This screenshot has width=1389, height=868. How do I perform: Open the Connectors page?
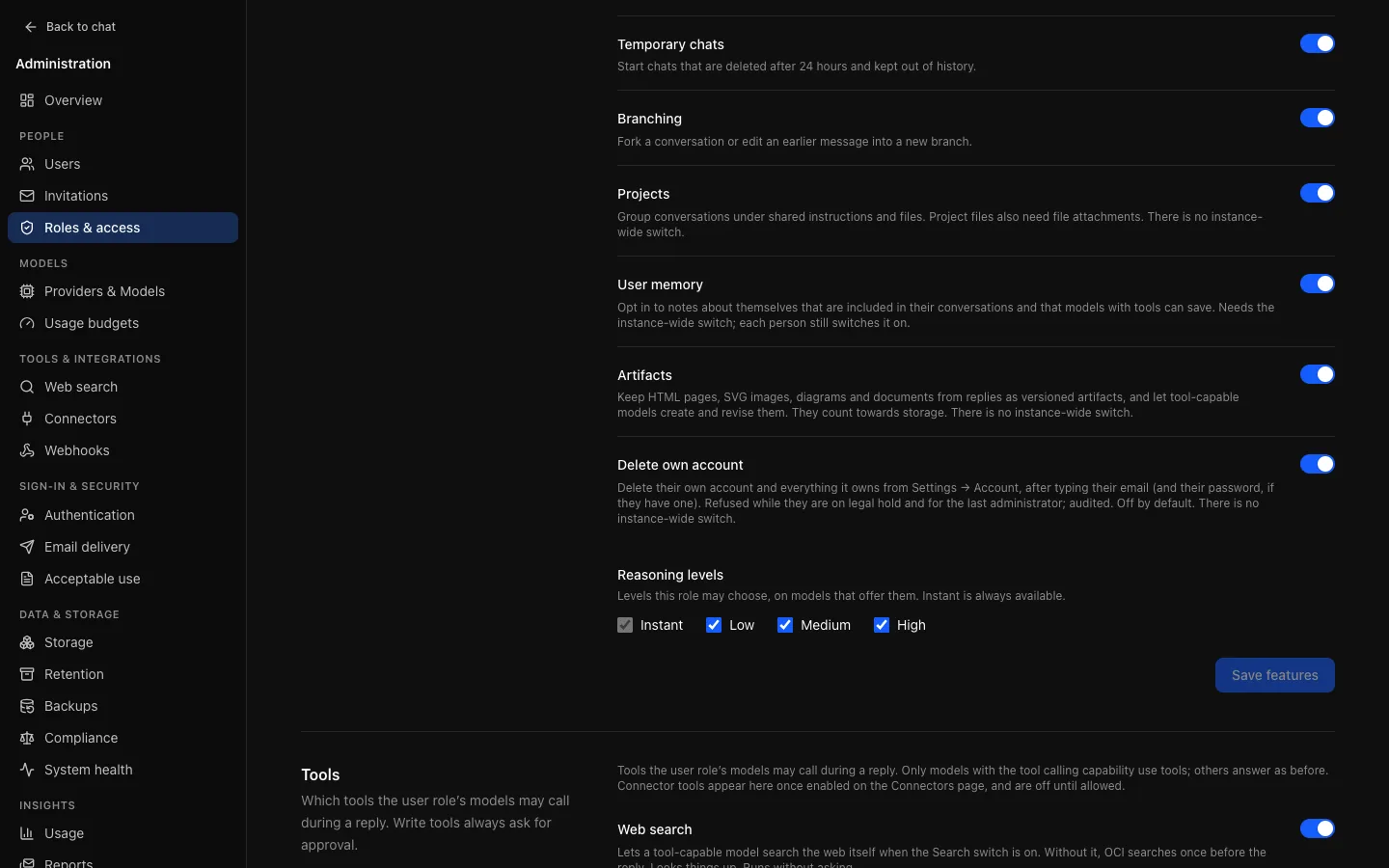point(123,419)
